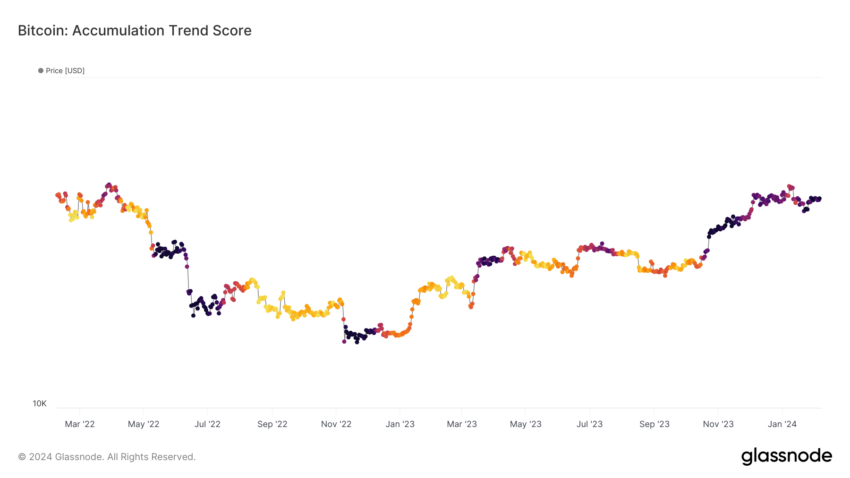This screenshot has width=850, height=478.
Task: Click the 10K y-axis label
Action: pos(39,404)
